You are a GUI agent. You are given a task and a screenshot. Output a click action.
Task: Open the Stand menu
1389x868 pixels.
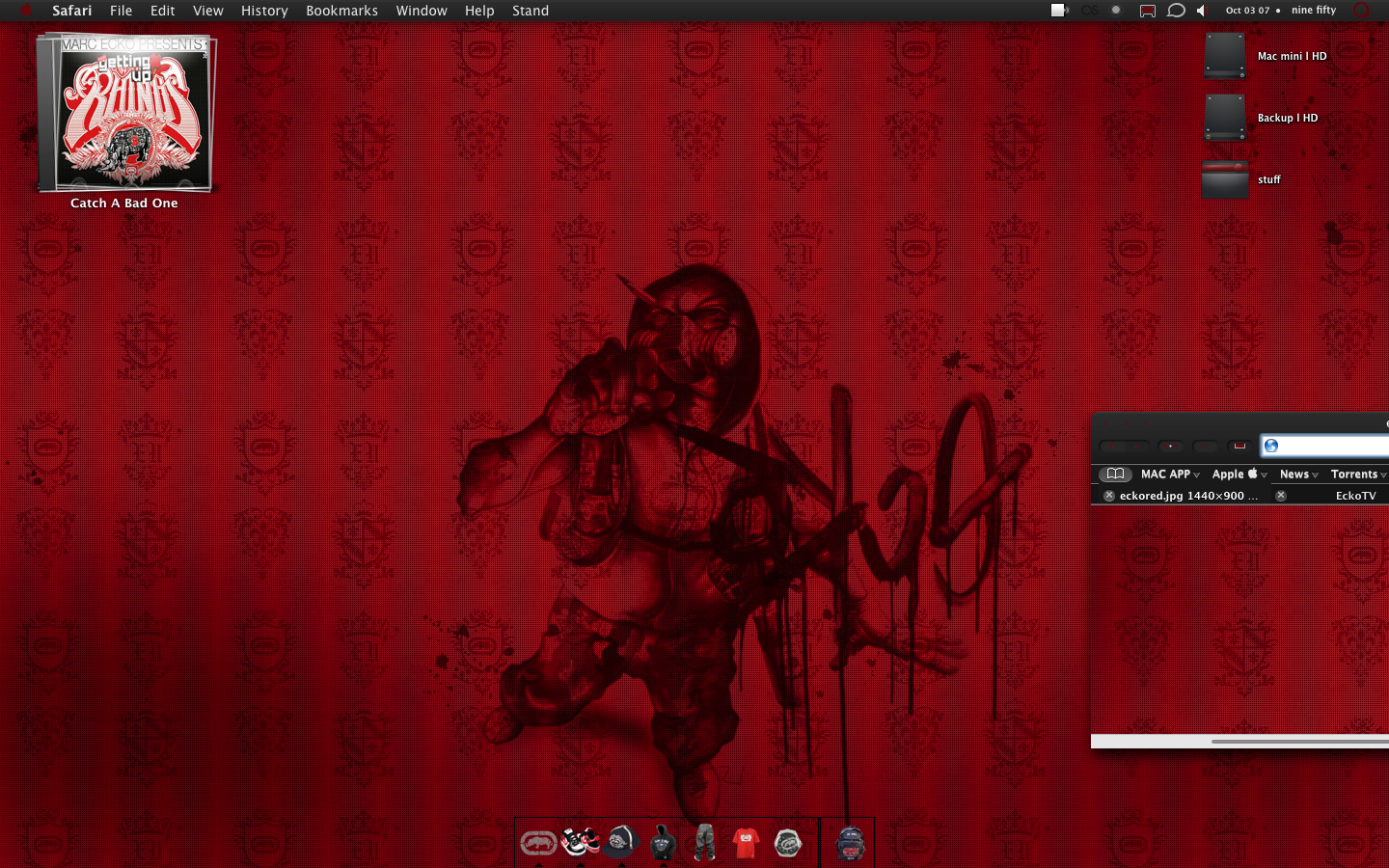(x=531, y=11)
